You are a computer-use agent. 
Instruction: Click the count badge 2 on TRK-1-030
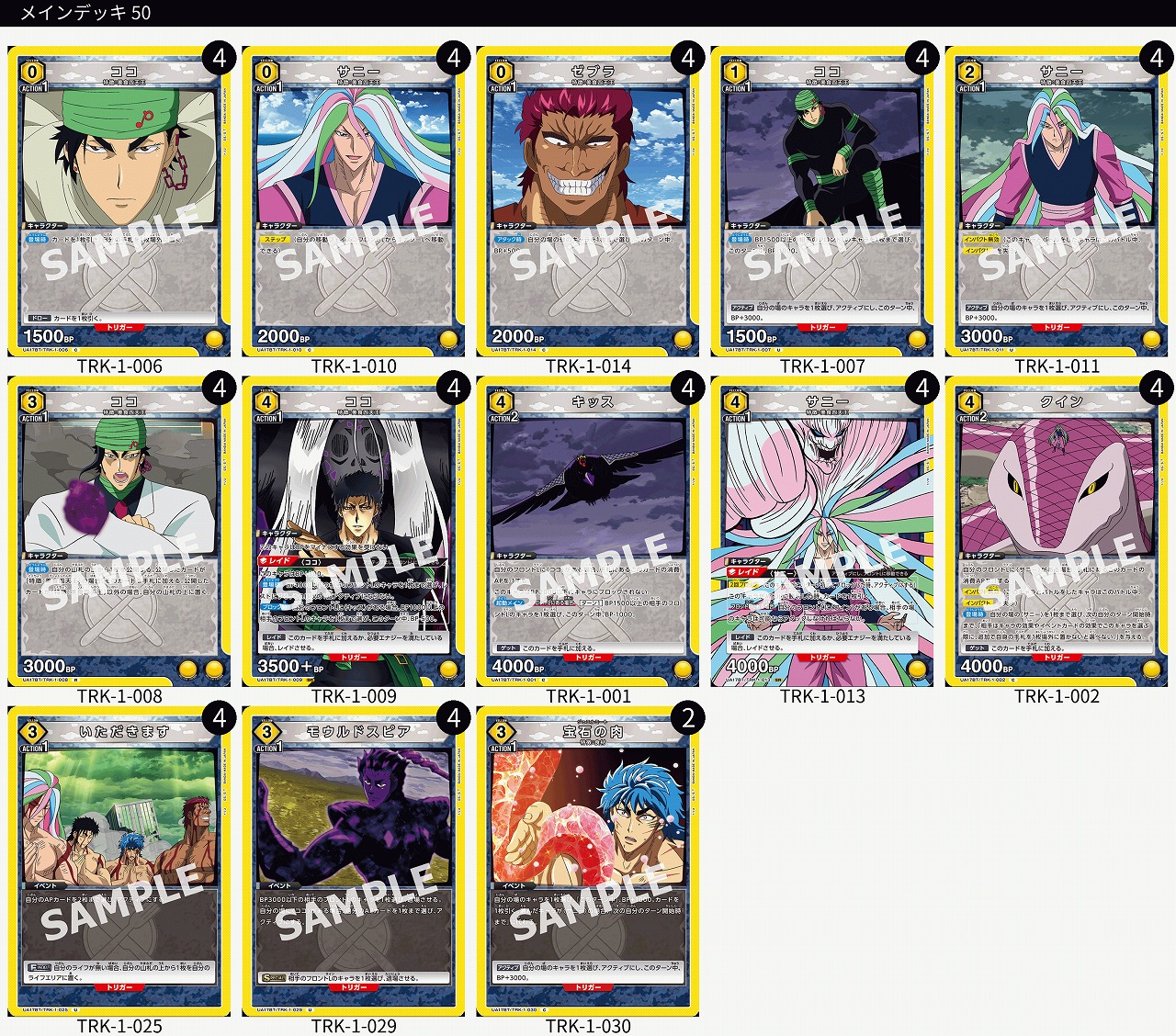coord(688,718)
